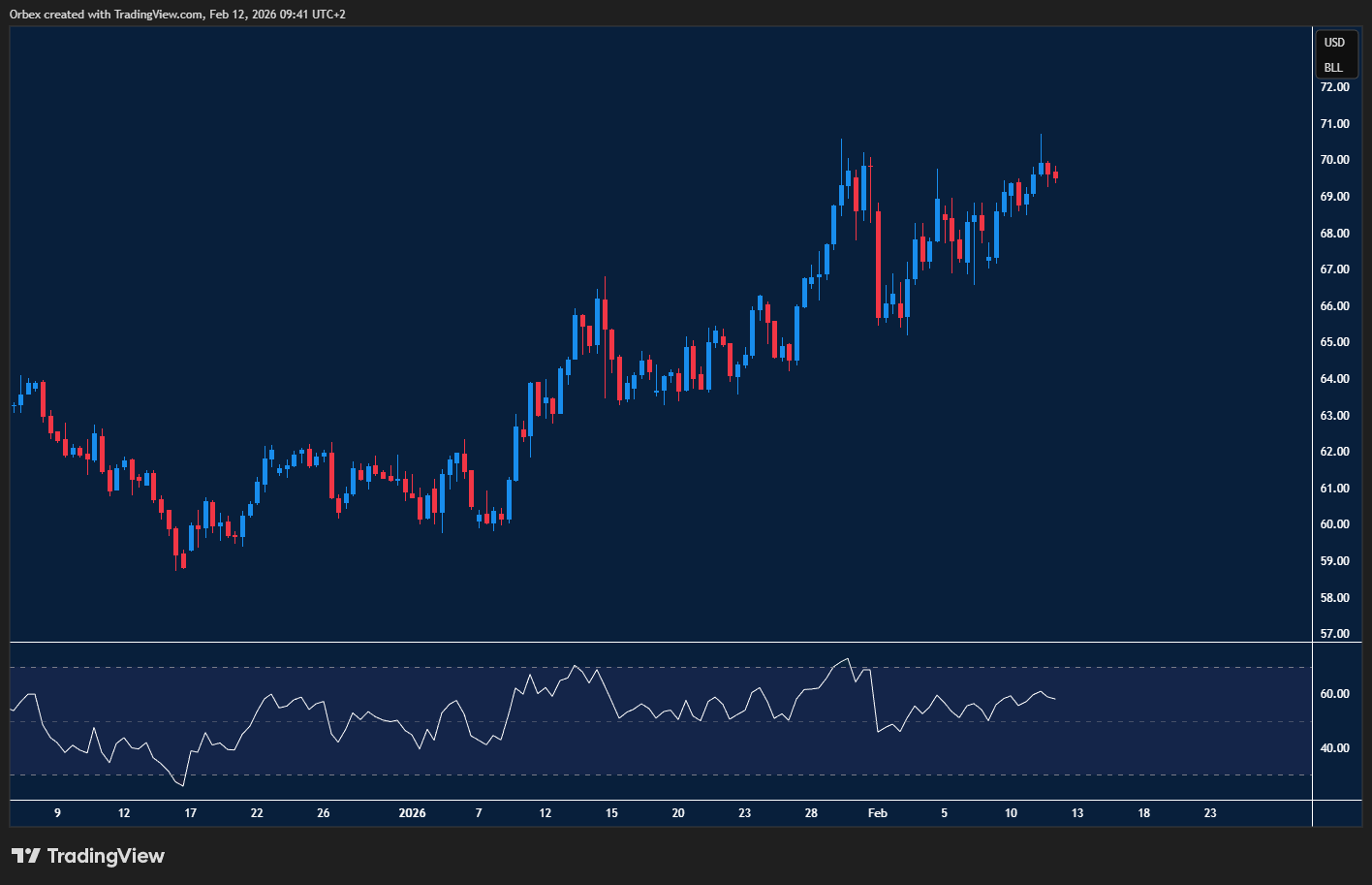This screenshot has height=885, width=1372.
Task: Click the 57.00 price axis label
Action: [x=1334, y=634]
